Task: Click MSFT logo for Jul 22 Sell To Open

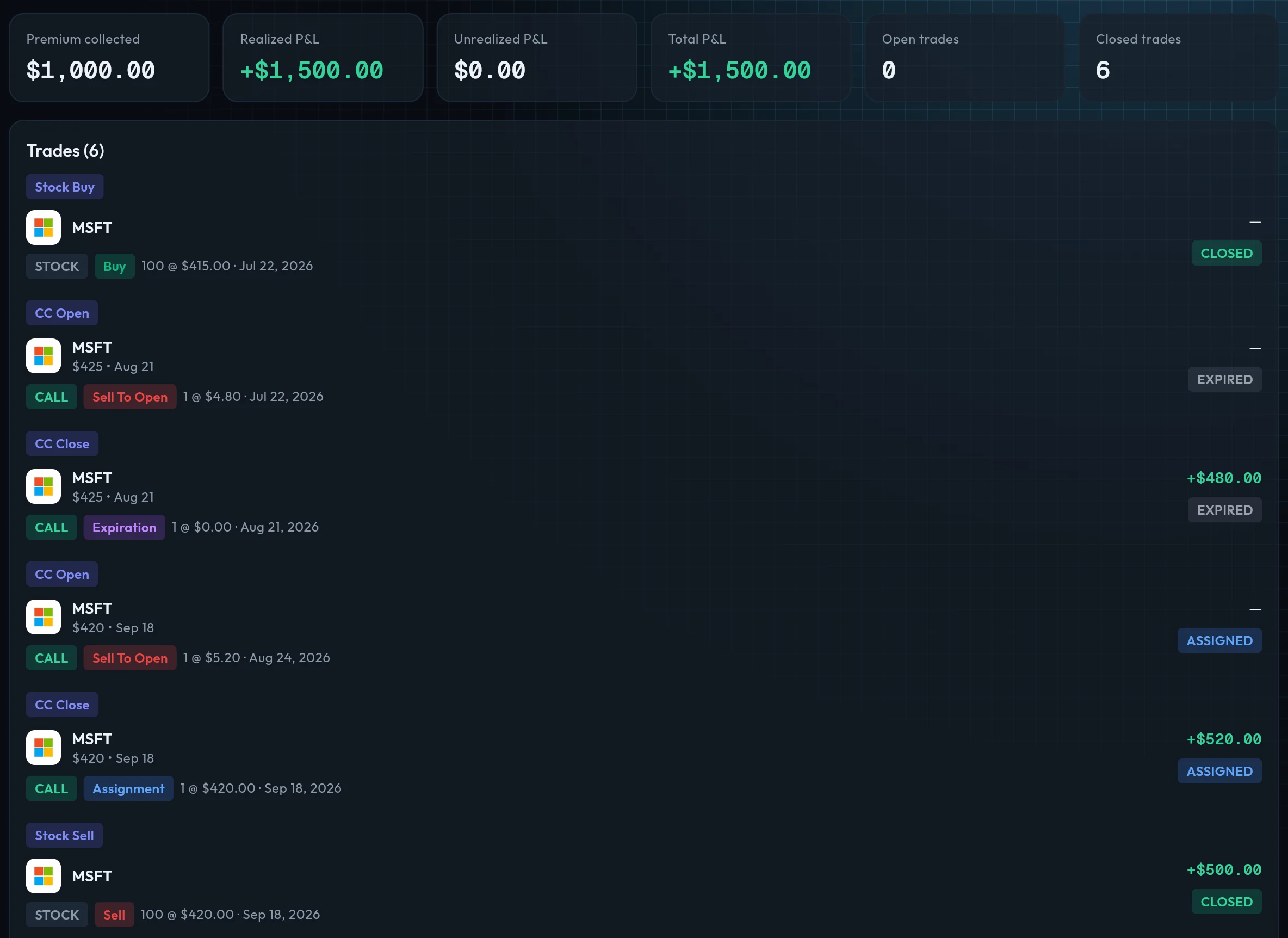Action: [43, 356]
